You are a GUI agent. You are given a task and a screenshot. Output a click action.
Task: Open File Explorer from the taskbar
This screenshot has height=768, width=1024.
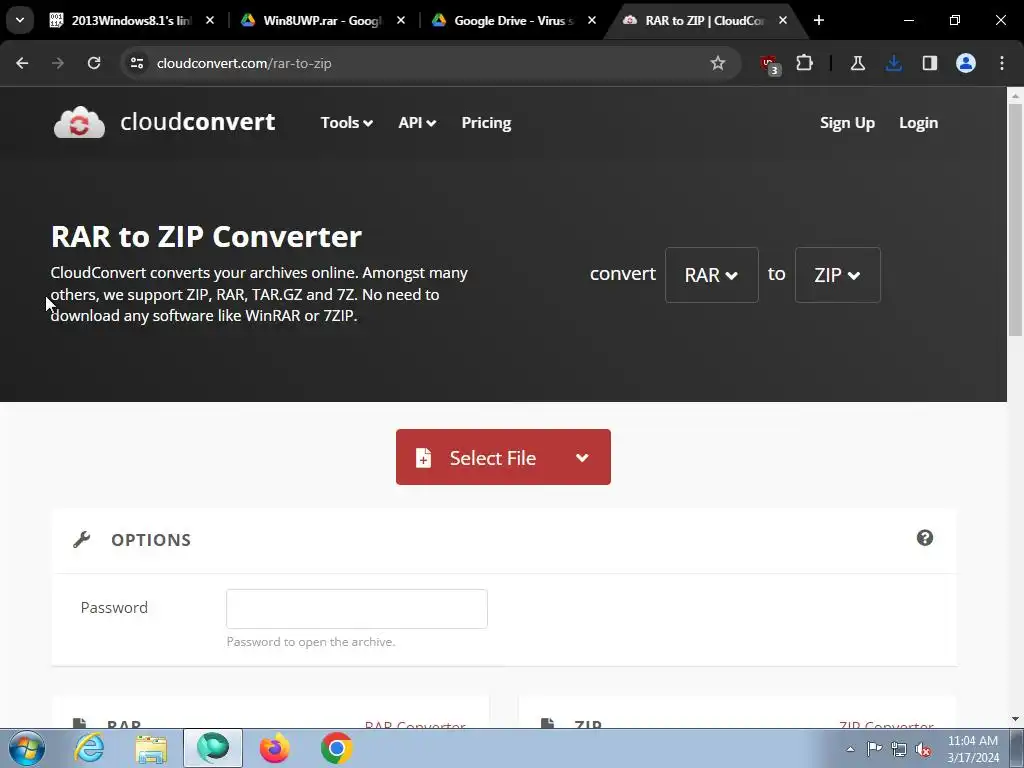tap(151, 748)
